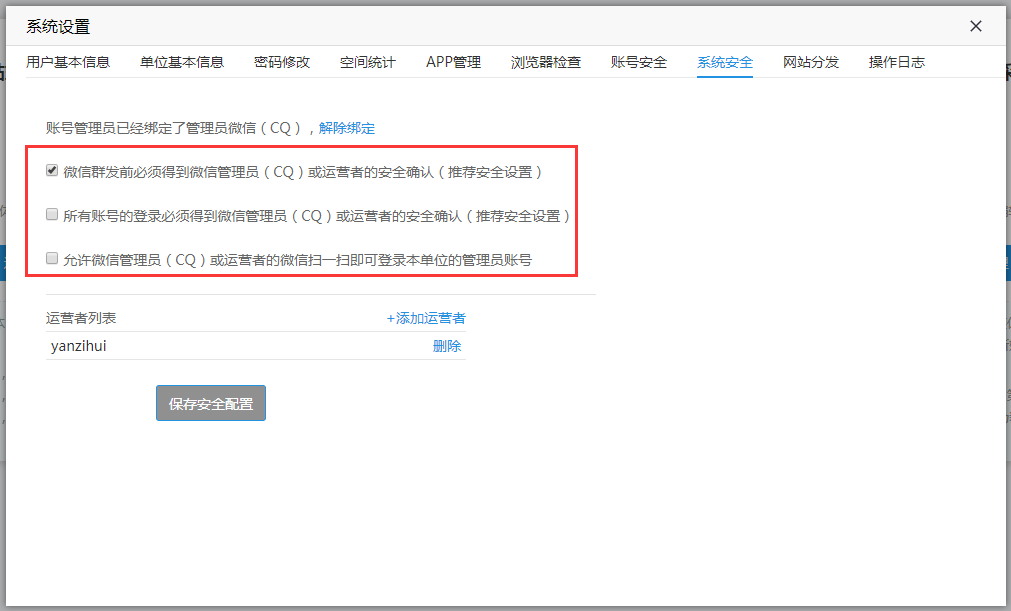This screenshot has height=611, width=1011.
Task: Go to the 密码修改 tab
Action: point(282,62)
